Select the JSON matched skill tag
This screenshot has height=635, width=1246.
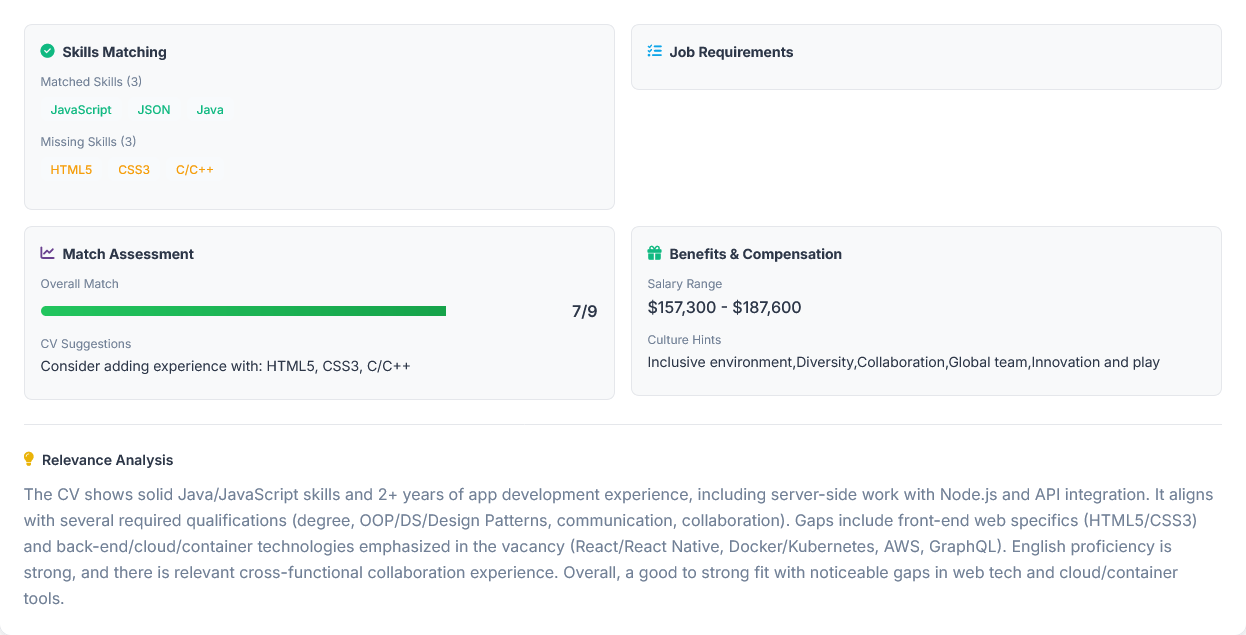[154, 110]
